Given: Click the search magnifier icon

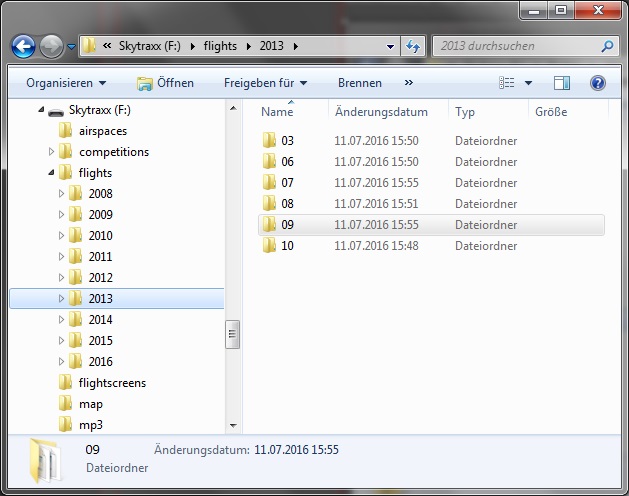Looking at the screenshot, I should click(x=607, y=46).
